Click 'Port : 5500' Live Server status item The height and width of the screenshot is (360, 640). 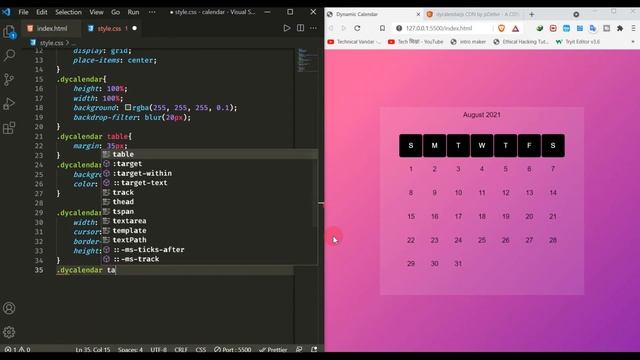[233, 349]
